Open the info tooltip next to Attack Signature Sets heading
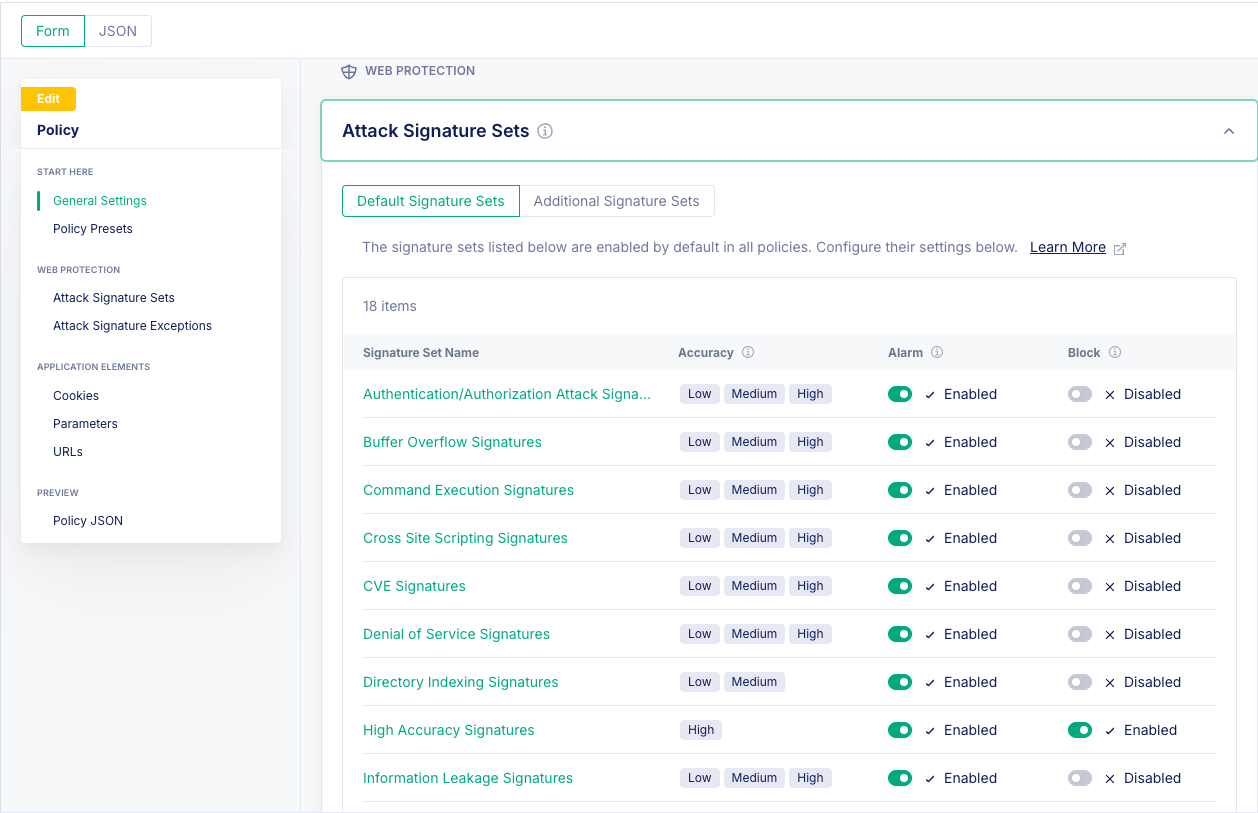 [x=544, y=131]
